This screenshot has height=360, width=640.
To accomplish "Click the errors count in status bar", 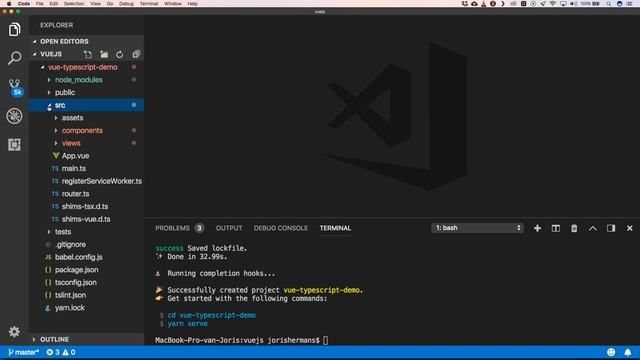I will coord(53,352).
